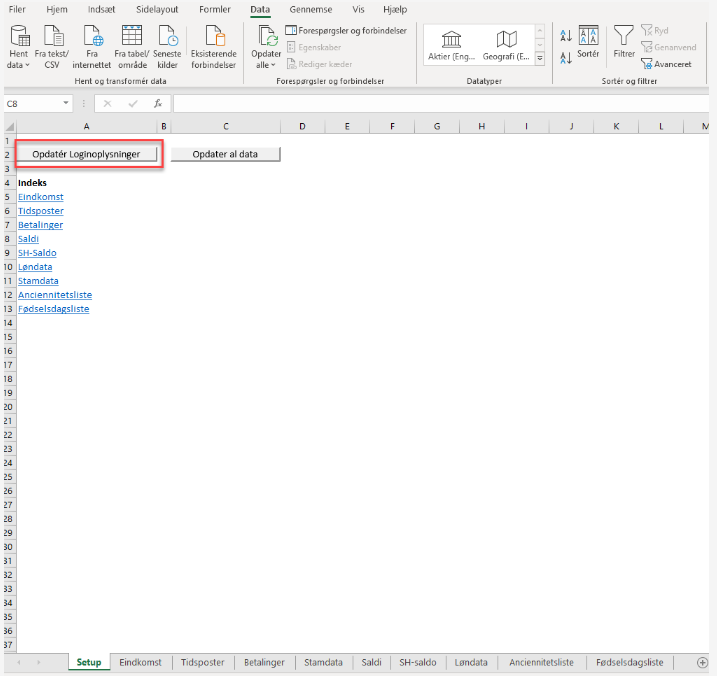The height and width of the screenshot is (676, 717).
Task: Follow the Løndata link
Action: tap(35, 267)
